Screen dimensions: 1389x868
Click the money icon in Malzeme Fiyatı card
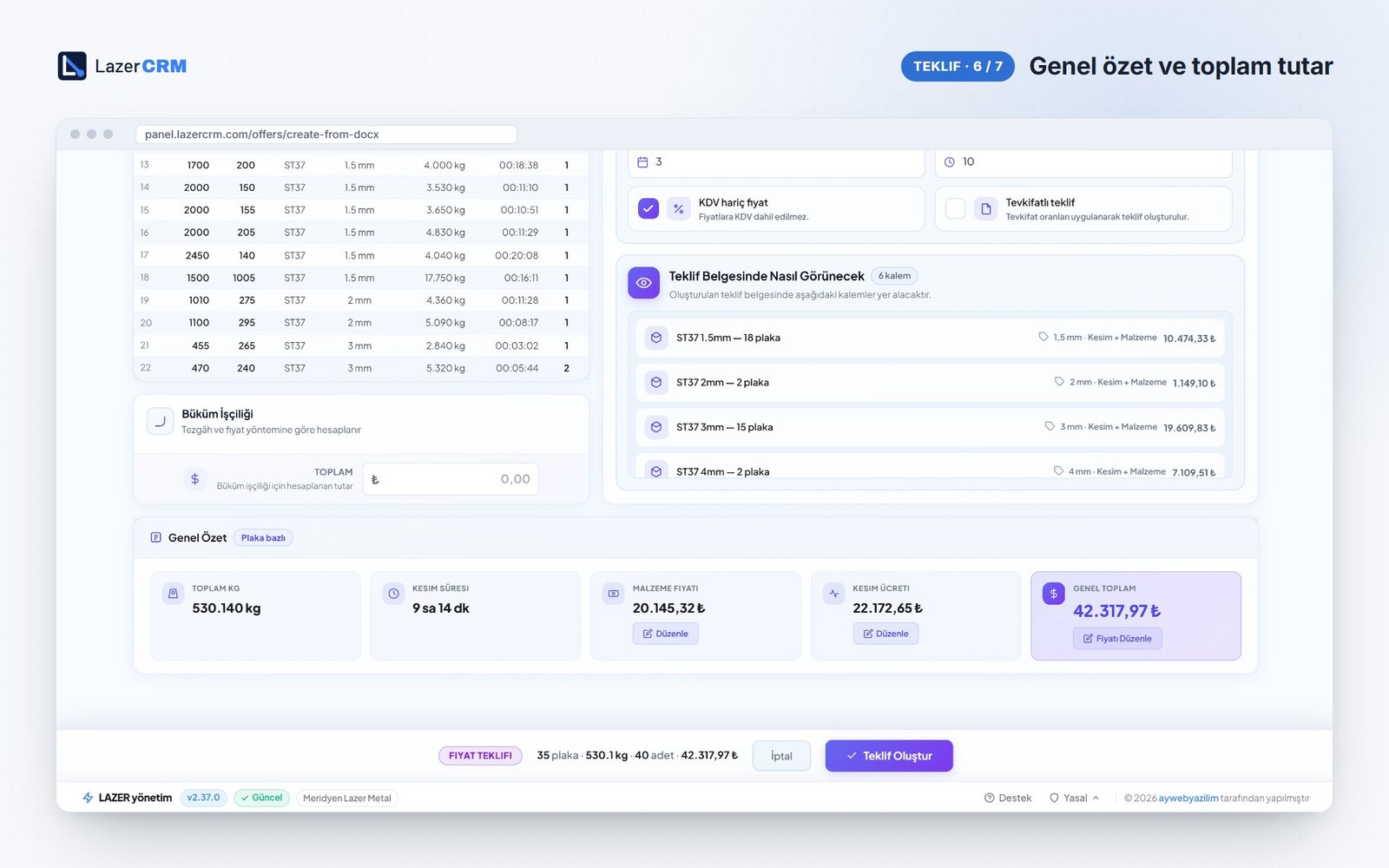[x=614, y=594]
